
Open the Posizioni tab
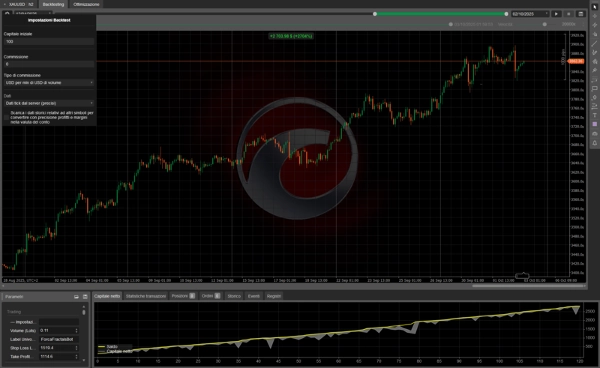tap(183, 296)
